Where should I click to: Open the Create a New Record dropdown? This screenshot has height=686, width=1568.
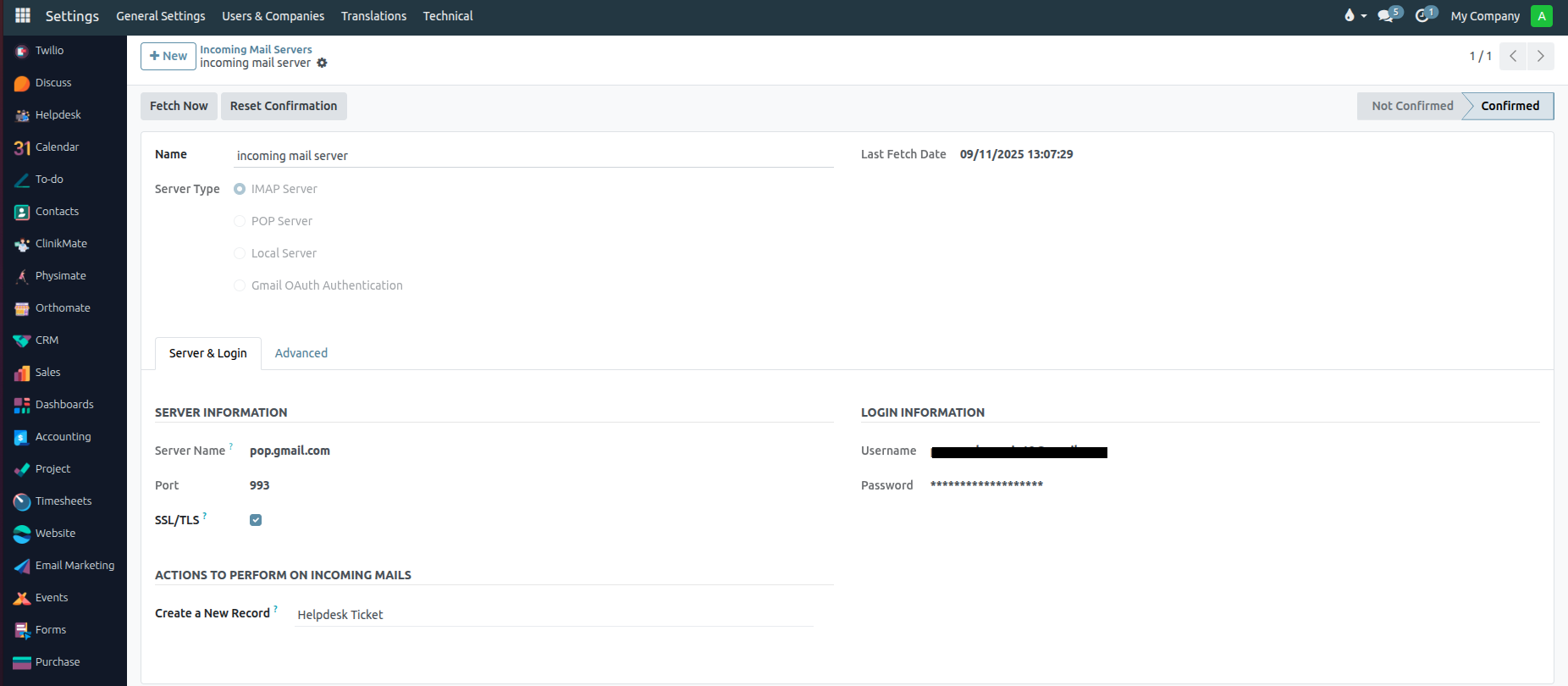(554, 615)
